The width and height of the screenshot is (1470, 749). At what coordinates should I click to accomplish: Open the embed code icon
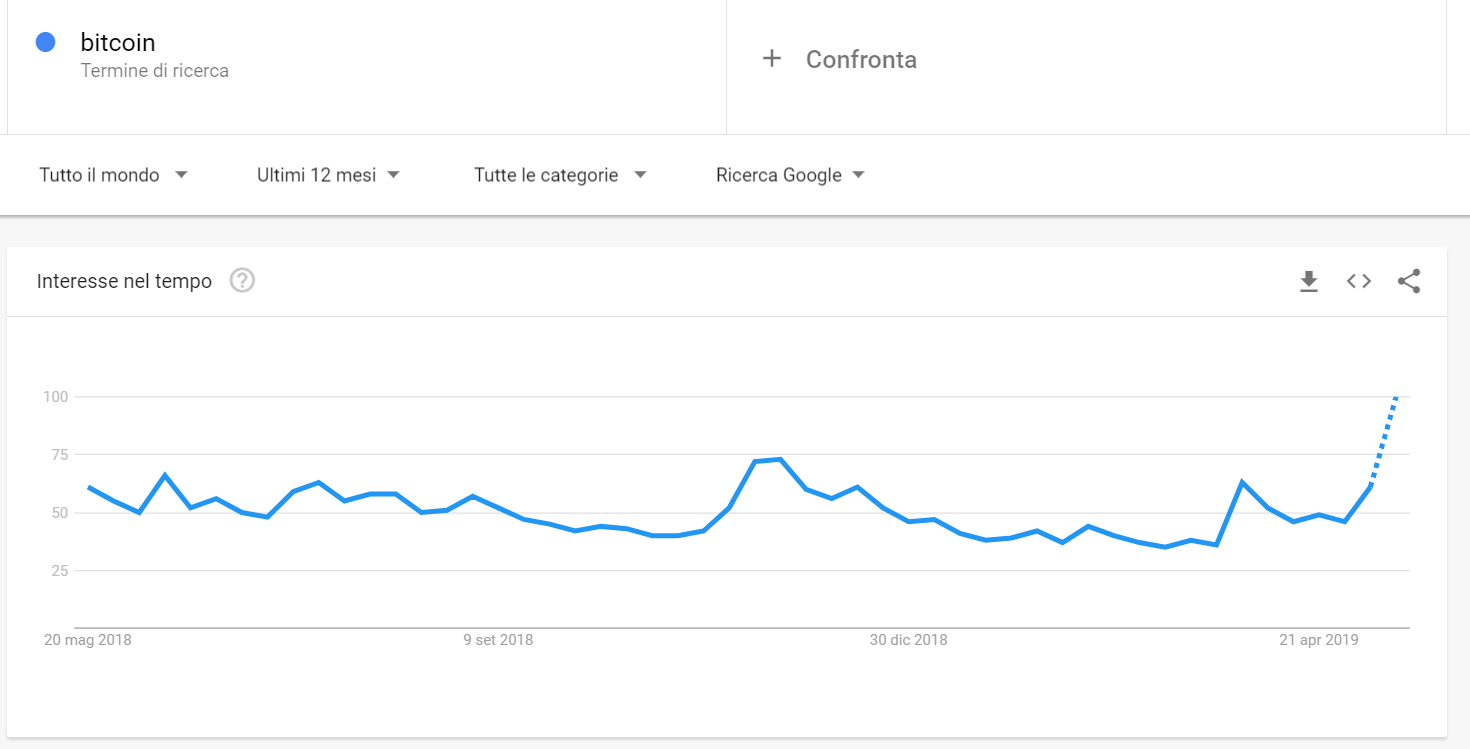(x=1358, y=282)
